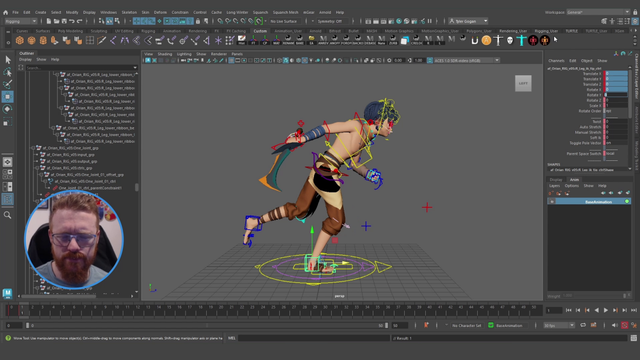Open the search magnifier in left sidebar
Screen dimensions: 640x360
[8, 215]
